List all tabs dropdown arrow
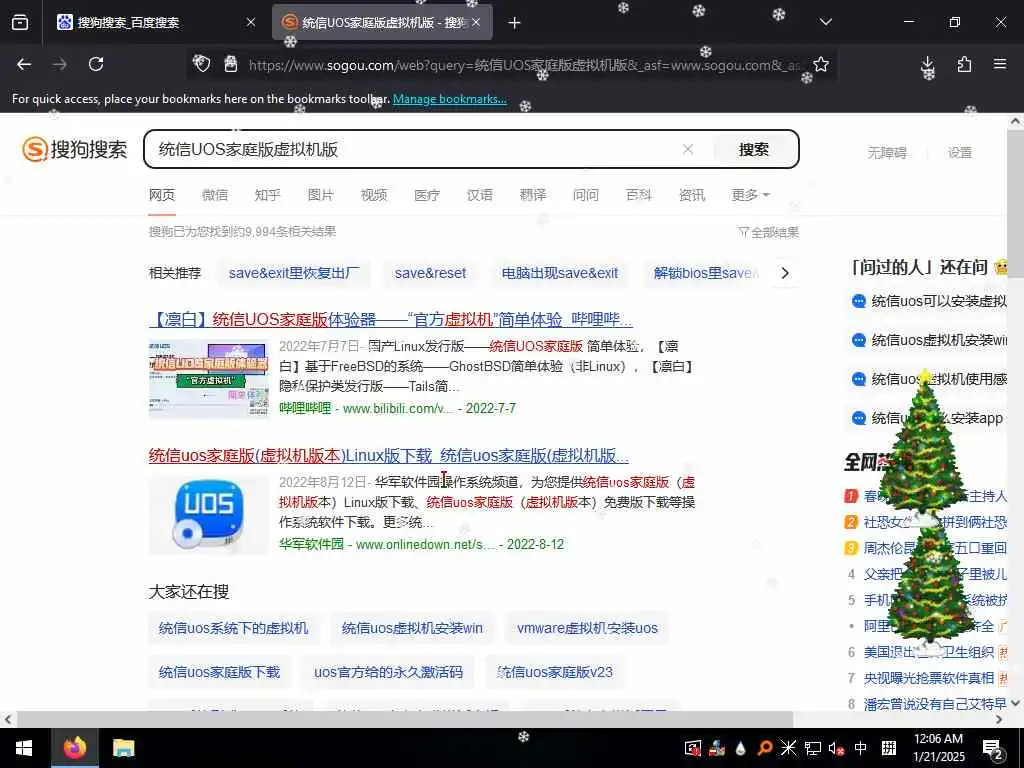The width and height of the screenshot is (1024, 768). point(825,23)
